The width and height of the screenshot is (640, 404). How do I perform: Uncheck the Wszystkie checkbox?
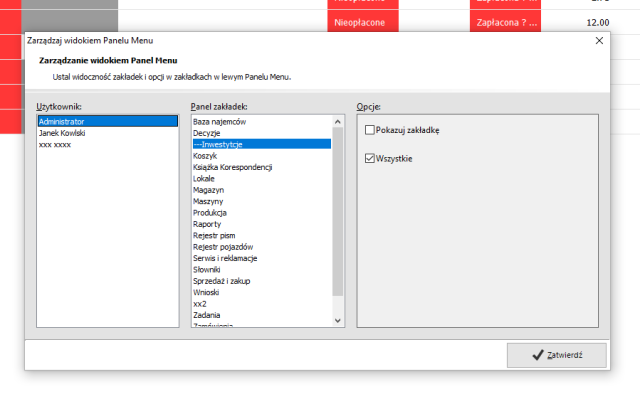click(x=370, y=158)
